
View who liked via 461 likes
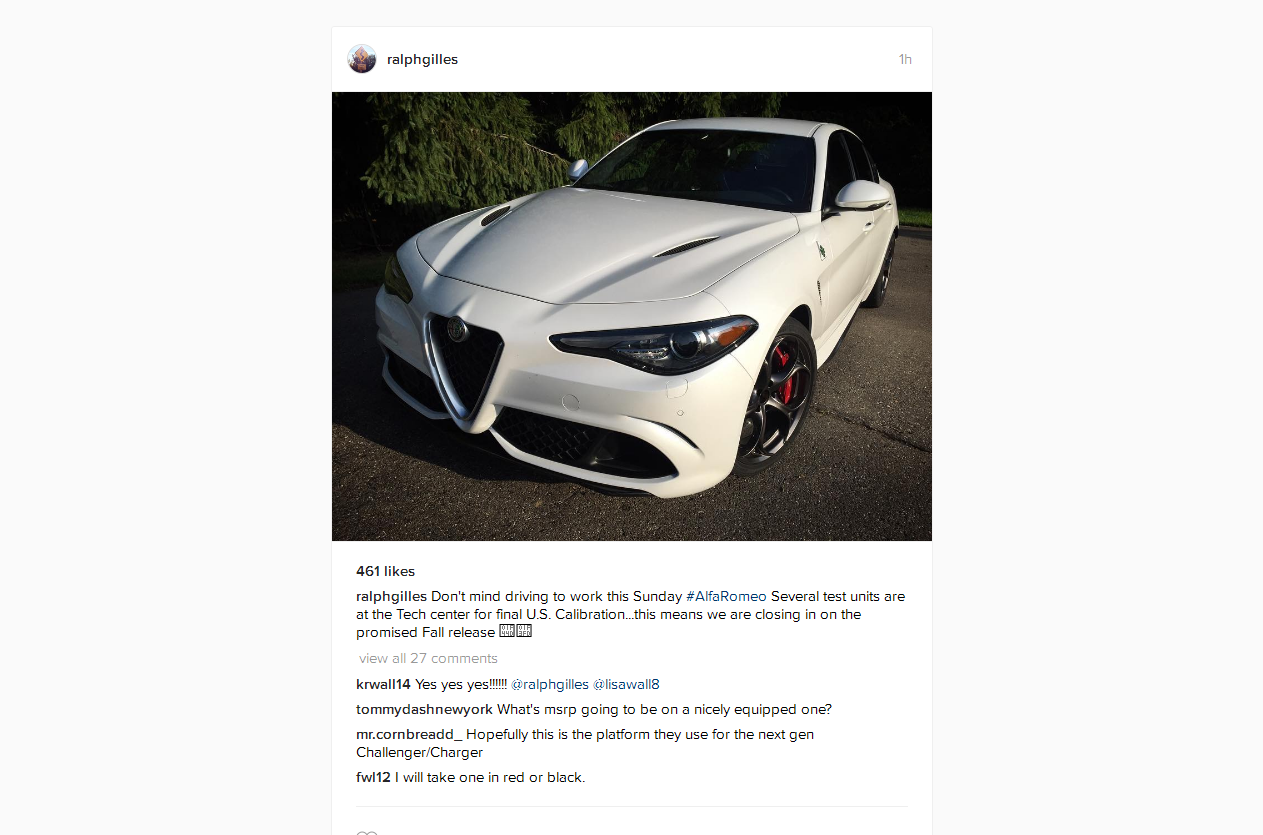coord(385,572)
